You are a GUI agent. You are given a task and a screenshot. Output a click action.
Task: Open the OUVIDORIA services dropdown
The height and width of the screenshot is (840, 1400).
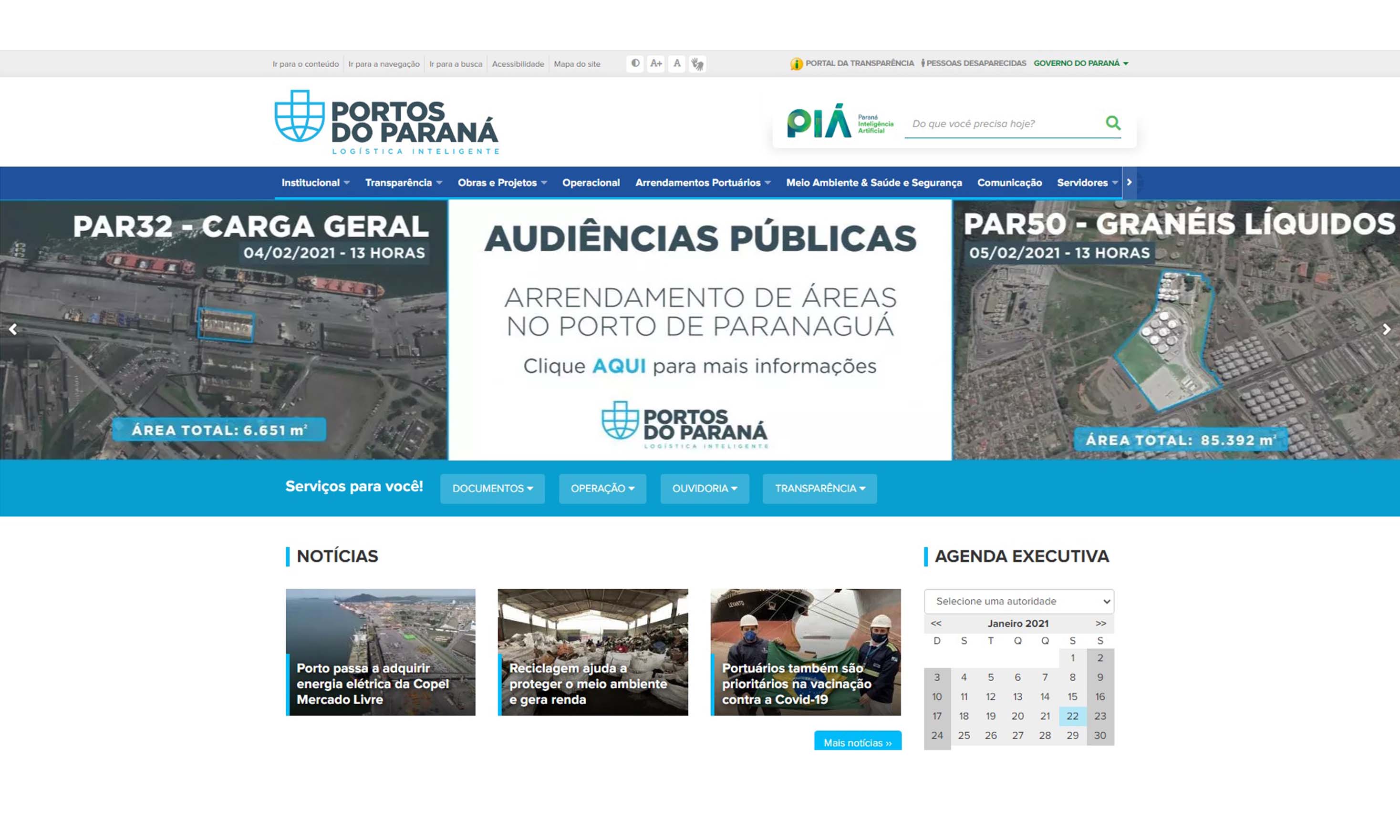(x=705, y=489)
